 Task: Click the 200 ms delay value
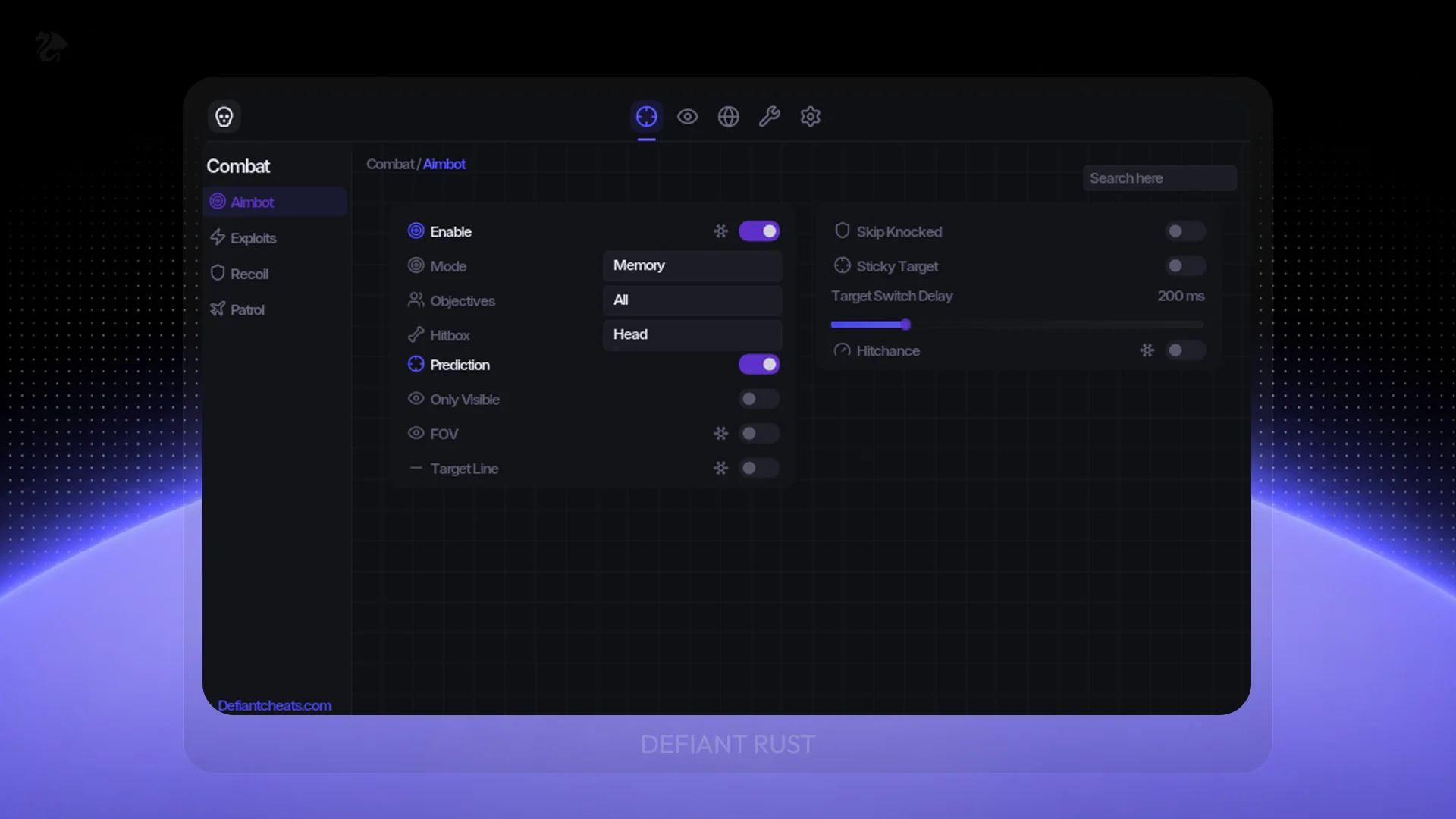1181,296
